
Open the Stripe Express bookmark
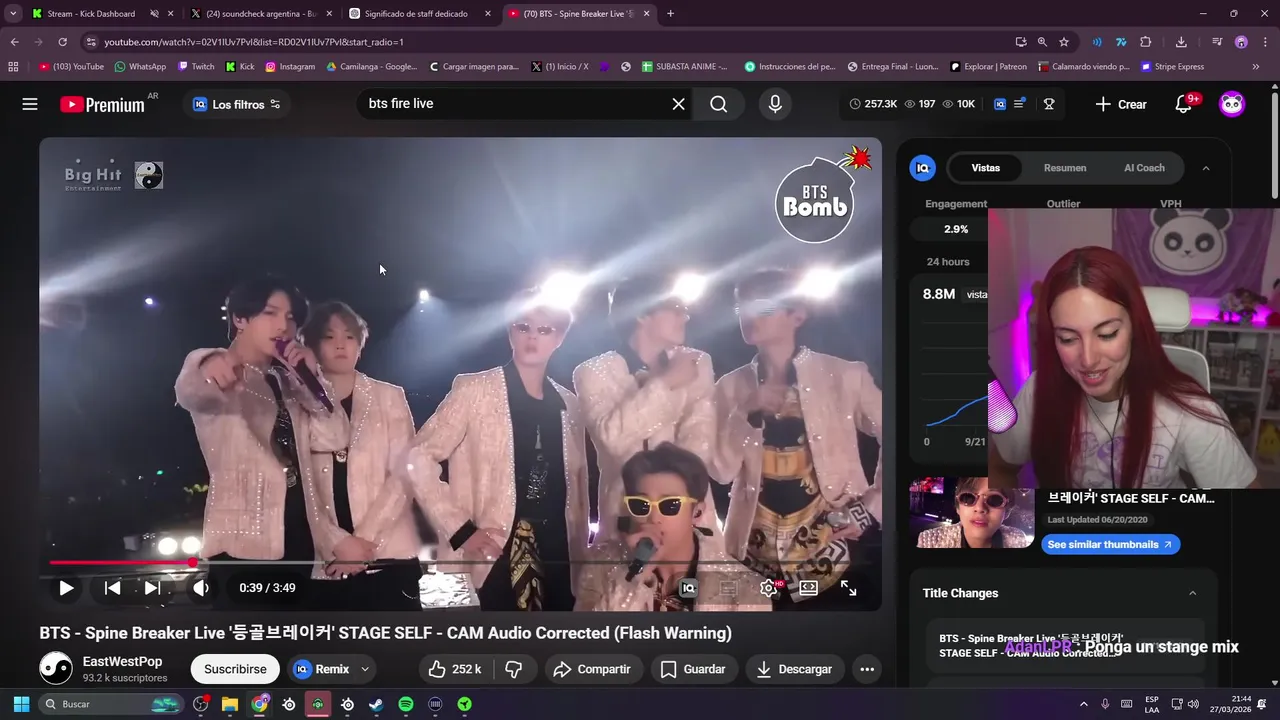(1172, 67)
